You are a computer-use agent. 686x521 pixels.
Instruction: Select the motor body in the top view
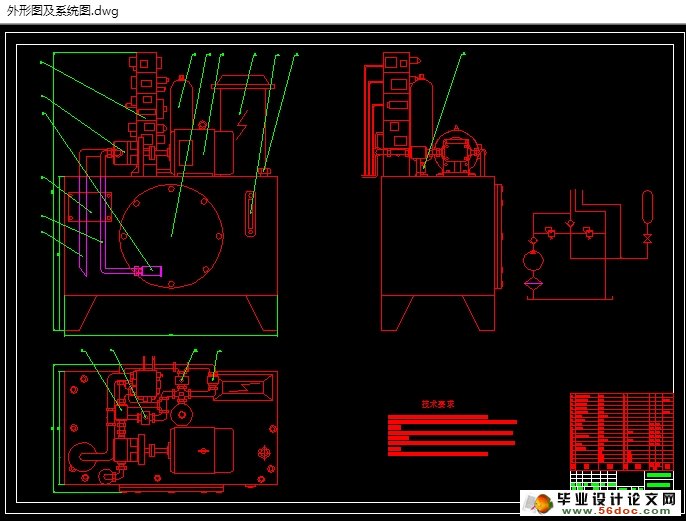pos(202,451)
